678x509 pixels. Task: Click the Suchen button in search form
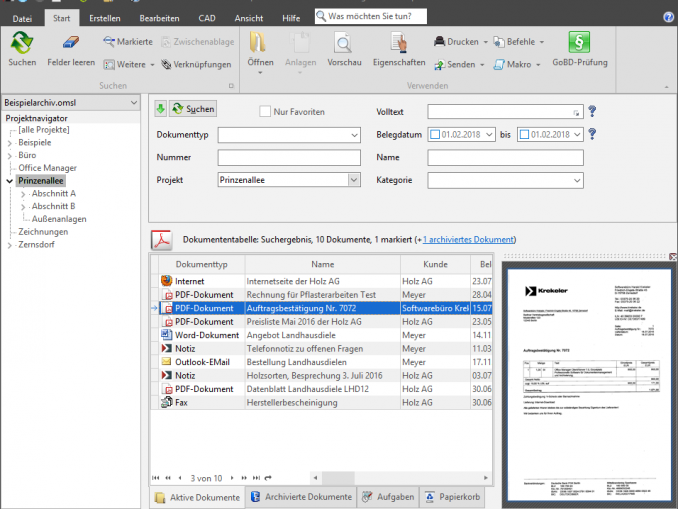[193, 109]
